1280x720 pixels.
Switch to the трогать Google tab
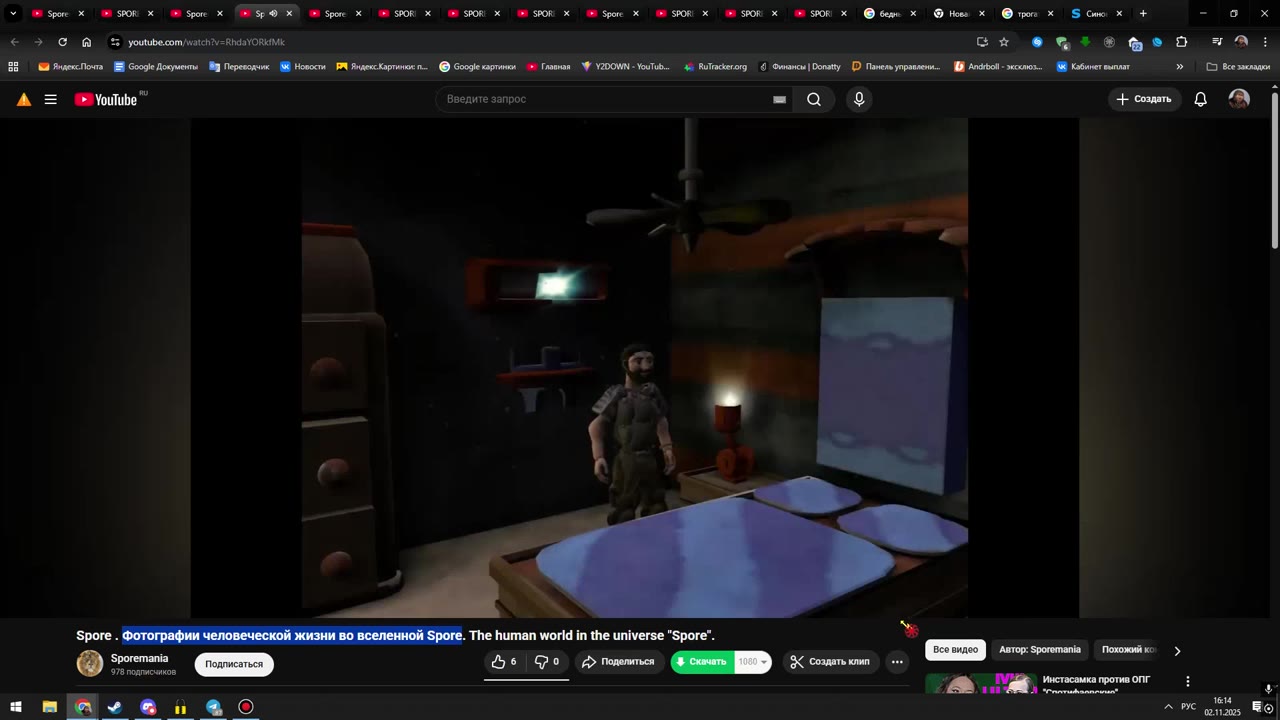pos(1028,14)
